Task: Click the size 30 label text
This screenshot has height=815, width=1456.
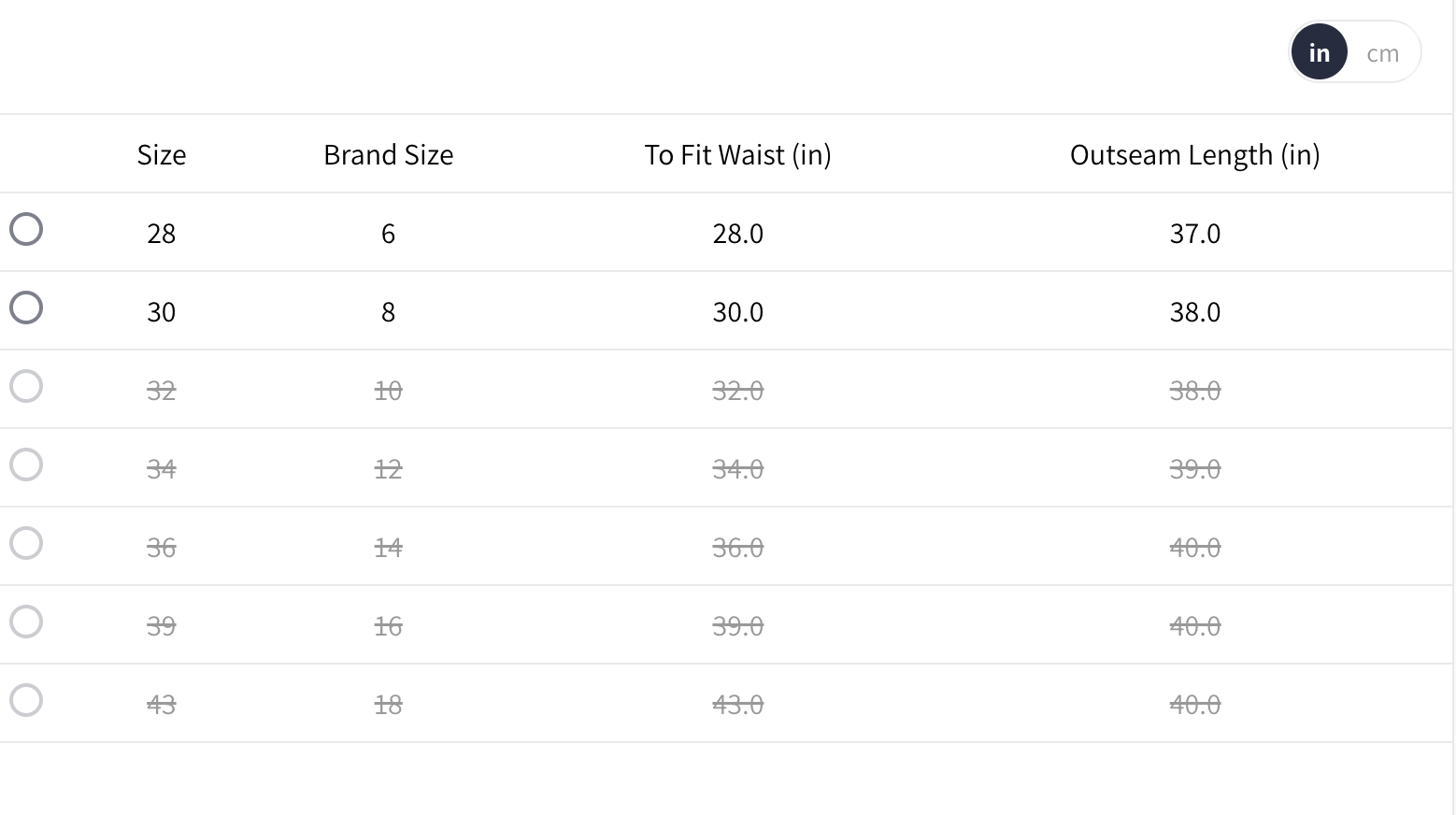Action: (161, 311)
